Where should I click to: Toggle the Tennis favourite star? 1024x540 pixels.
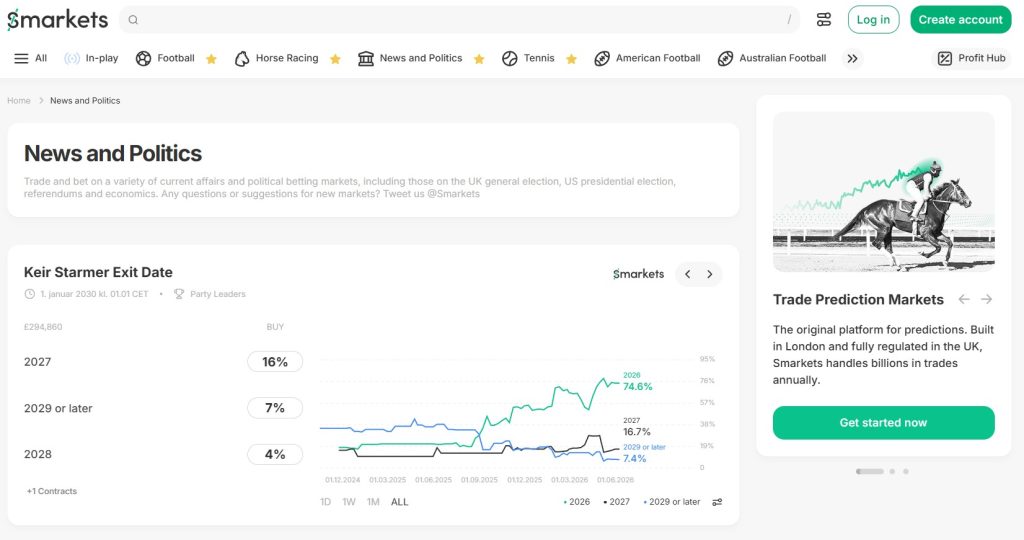(x=571, y=59)
